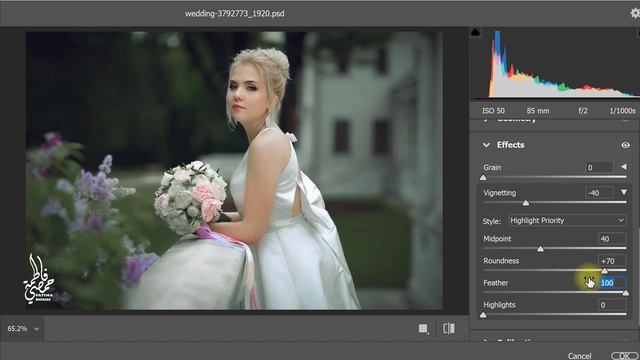Viewport: 640px width, 360px height.
Task: Click the Feather slider handle
Action: coord(626,293)
